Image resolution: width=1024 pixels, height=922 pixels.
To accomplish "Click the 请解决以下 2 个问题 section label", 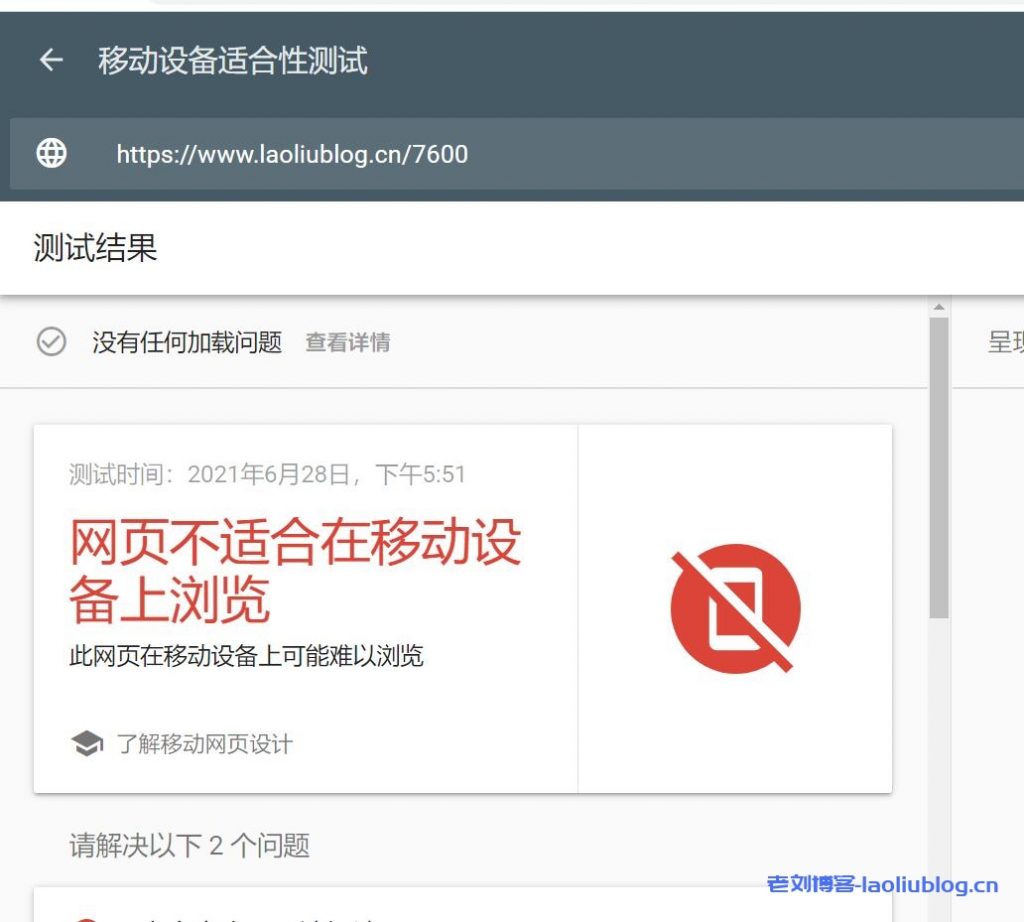I will tap(189, 845).
